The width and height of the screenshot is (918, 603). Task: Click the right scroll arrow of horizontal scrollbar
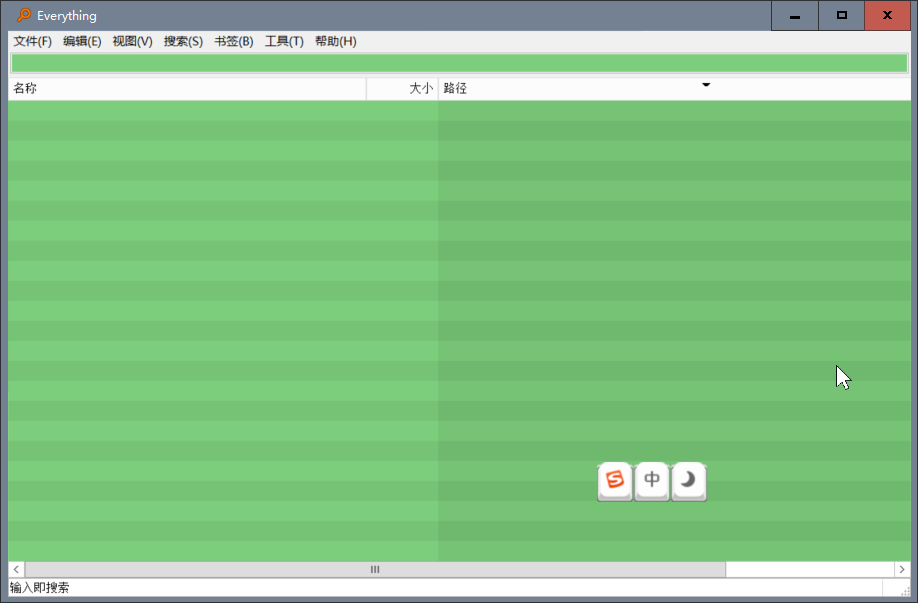(902, 569)
